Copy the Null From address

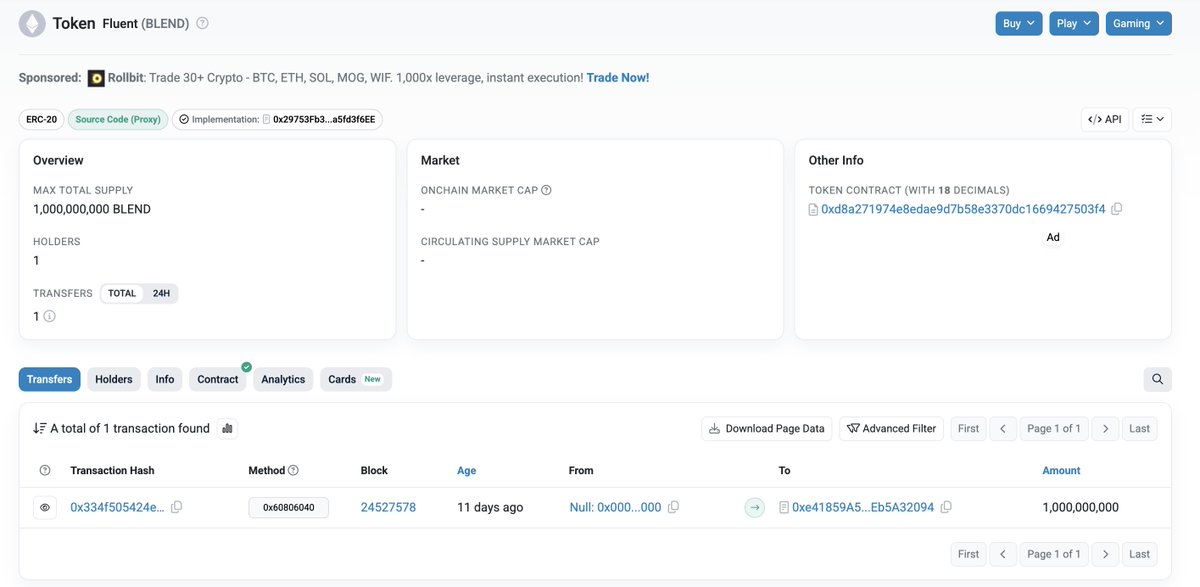point(673,507)
